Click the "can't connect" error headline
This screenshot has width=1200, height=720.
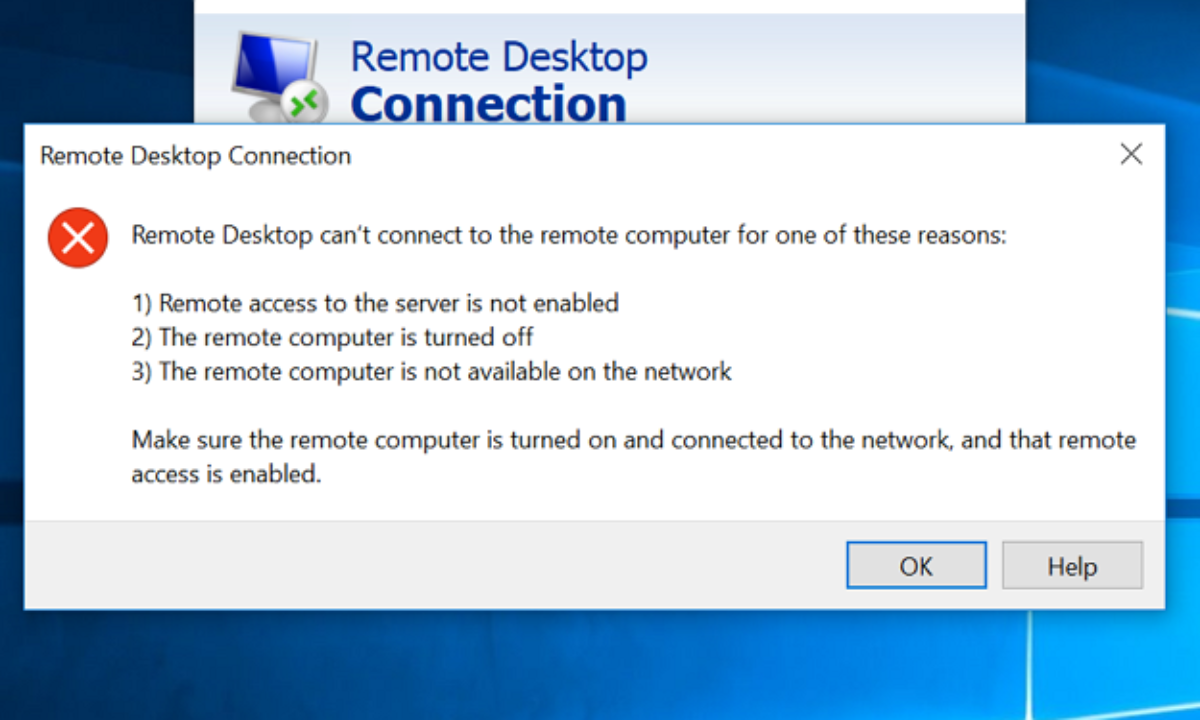(x=568, y=237)
